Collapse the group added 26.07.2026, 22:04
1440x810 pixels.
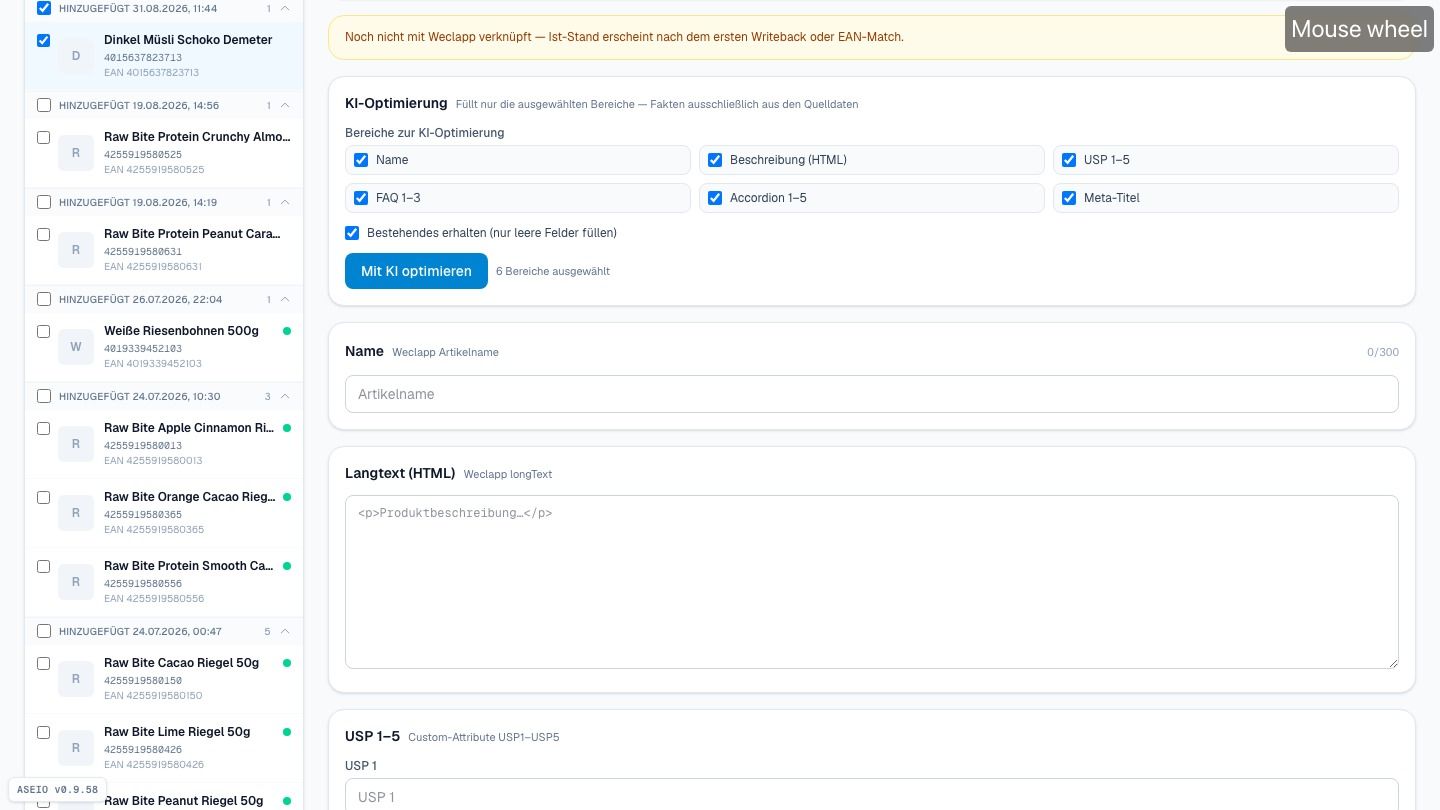tap(285, 299)
